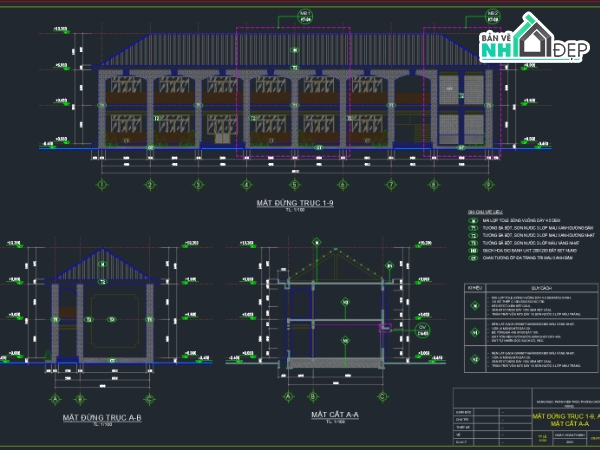Click the magenta dashed detail frame at right
600x450 pixels.
click(462, 92)
